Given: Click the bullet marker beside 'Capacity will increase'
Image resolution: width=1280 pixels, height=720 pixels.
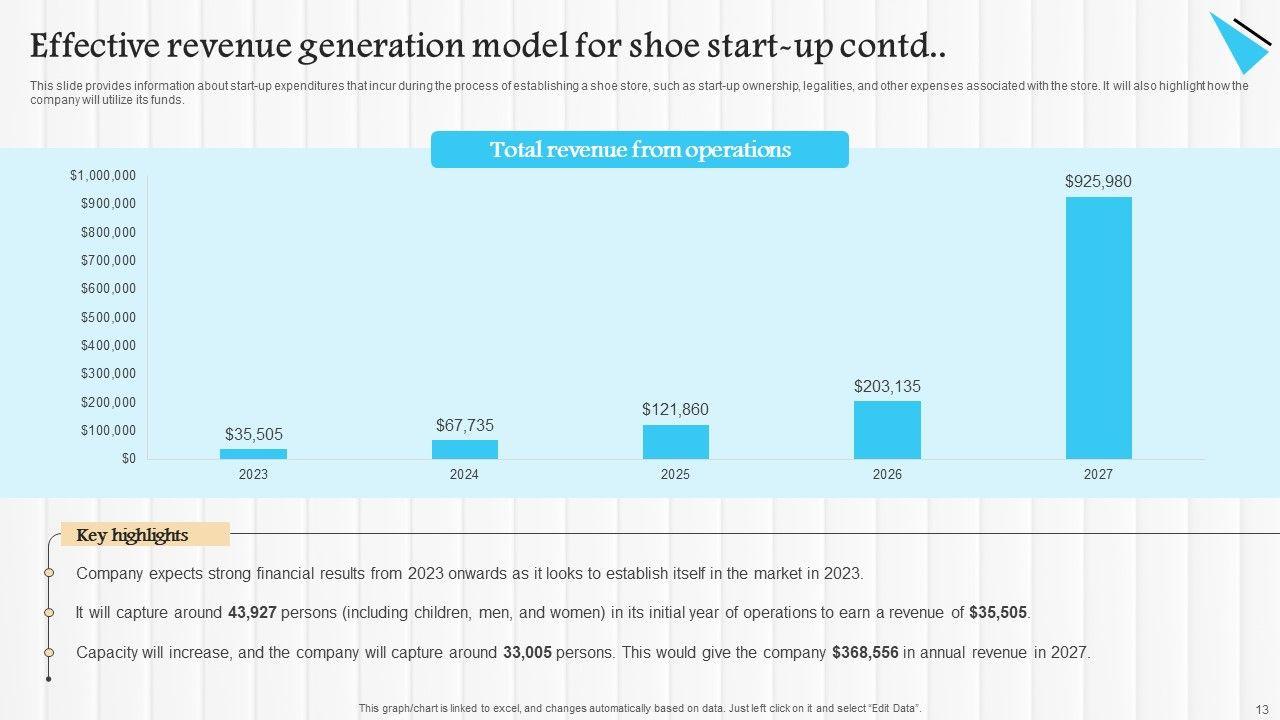Looking at the screenshot, I should click(49, 652).
